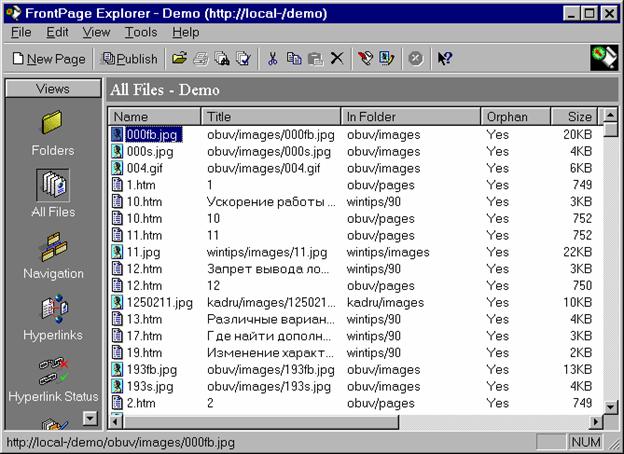Open the View menu
Image resolution: width=624 pixels, height=454 pixels.
click(96, 32)
